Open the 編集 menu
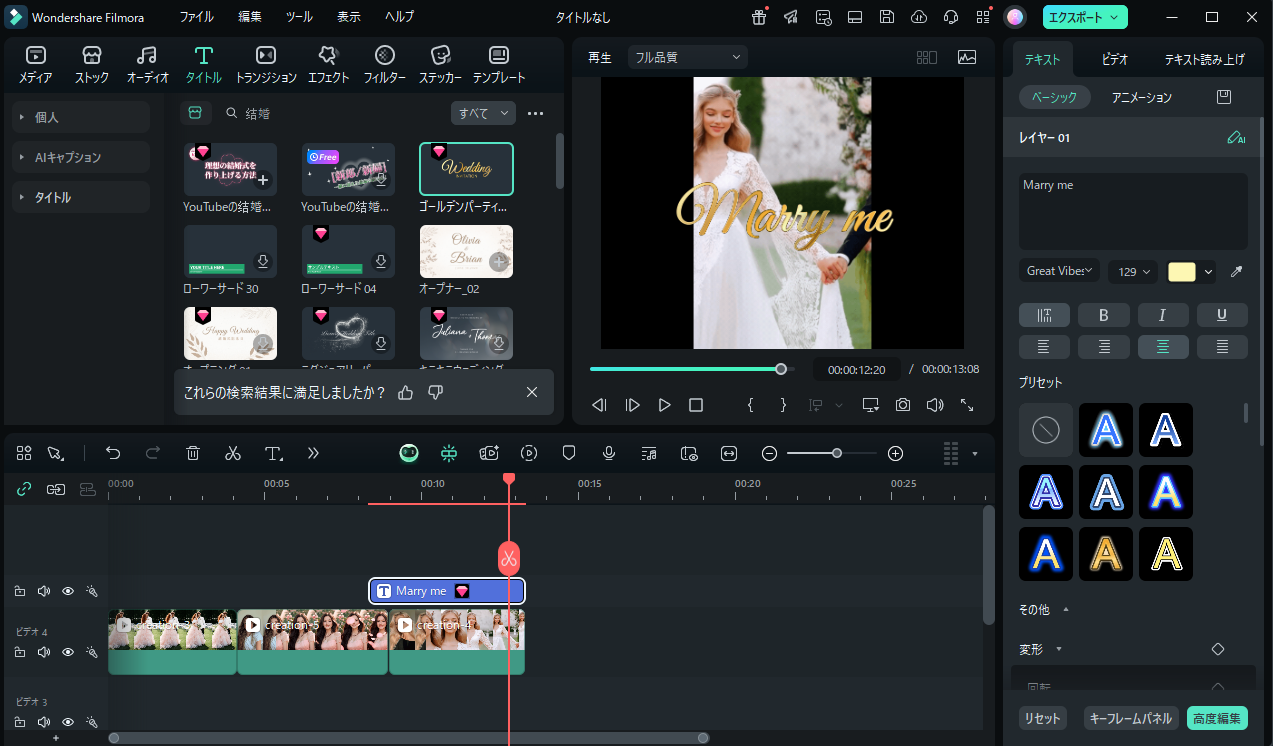This screenshot has height=746, width=1273. 250,17
